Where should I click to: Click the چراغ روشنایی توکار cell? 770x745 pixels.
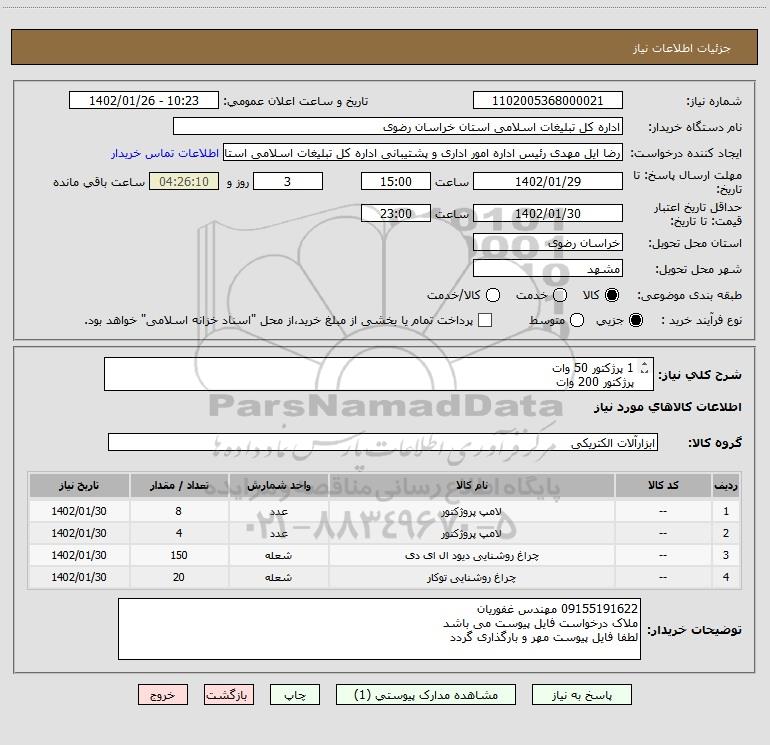(x=471, y=578)
